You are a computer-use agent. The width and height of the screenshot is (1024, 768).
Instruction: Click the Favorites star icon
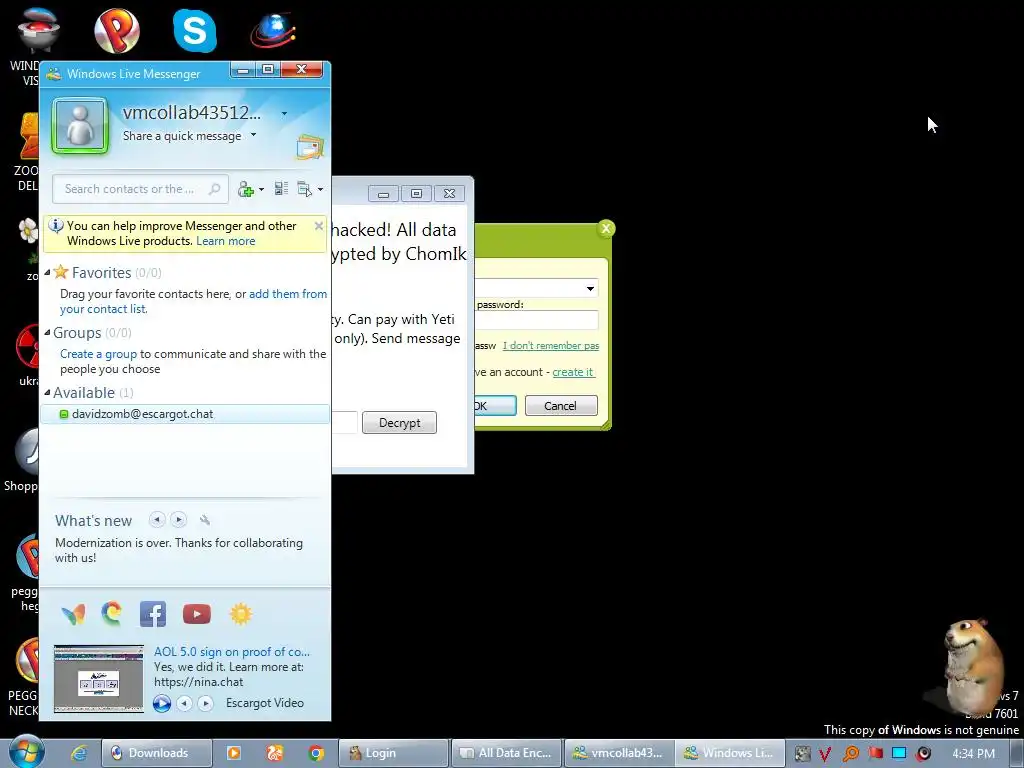(61, 272)
